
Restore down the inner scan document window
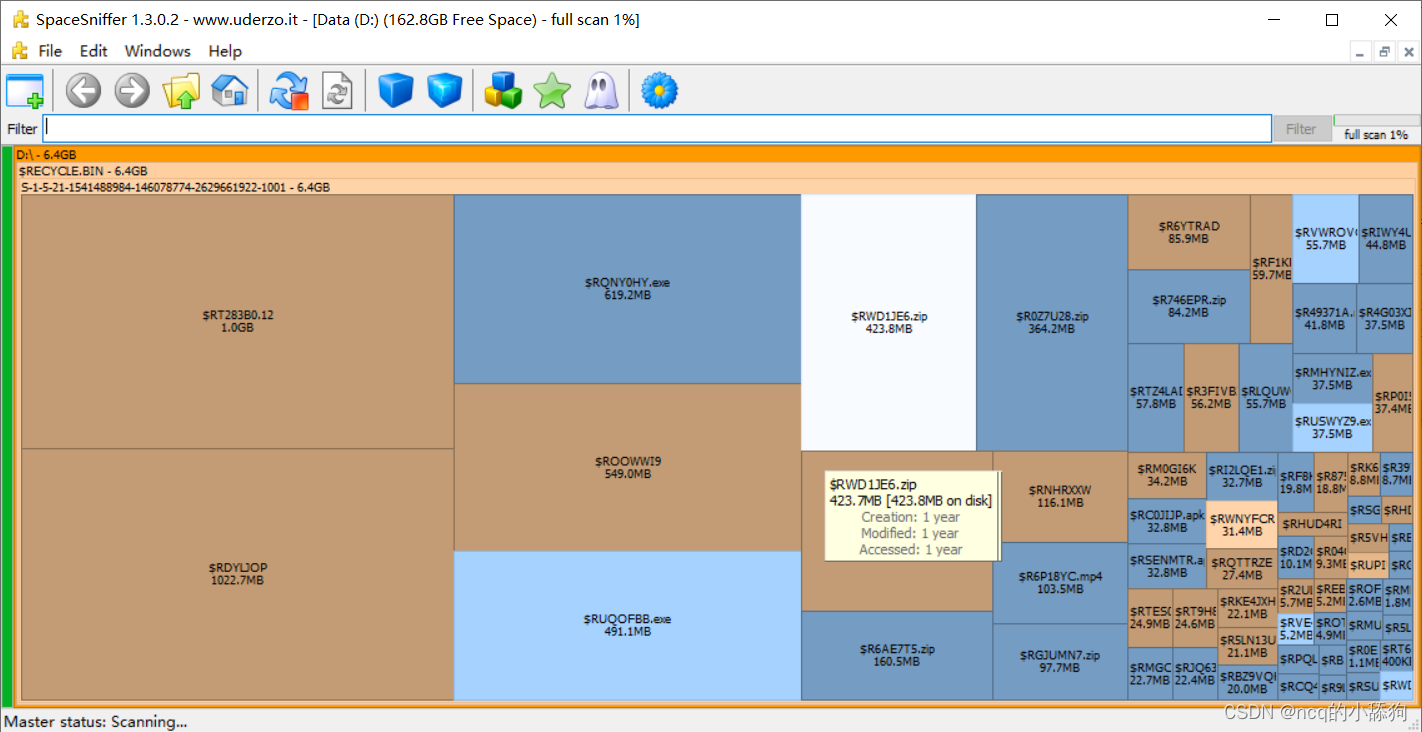click(1384, 52)
